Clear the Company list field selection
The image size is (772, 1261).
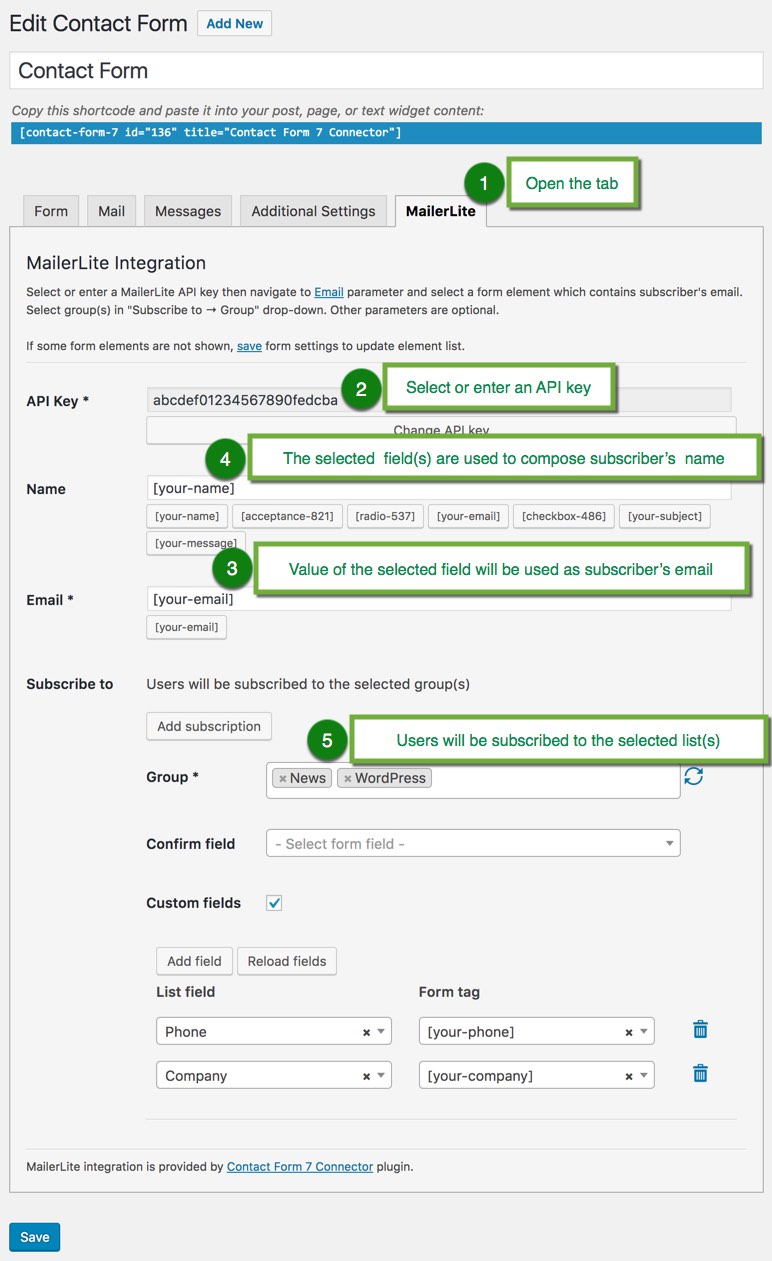(x=366, y=1076)
